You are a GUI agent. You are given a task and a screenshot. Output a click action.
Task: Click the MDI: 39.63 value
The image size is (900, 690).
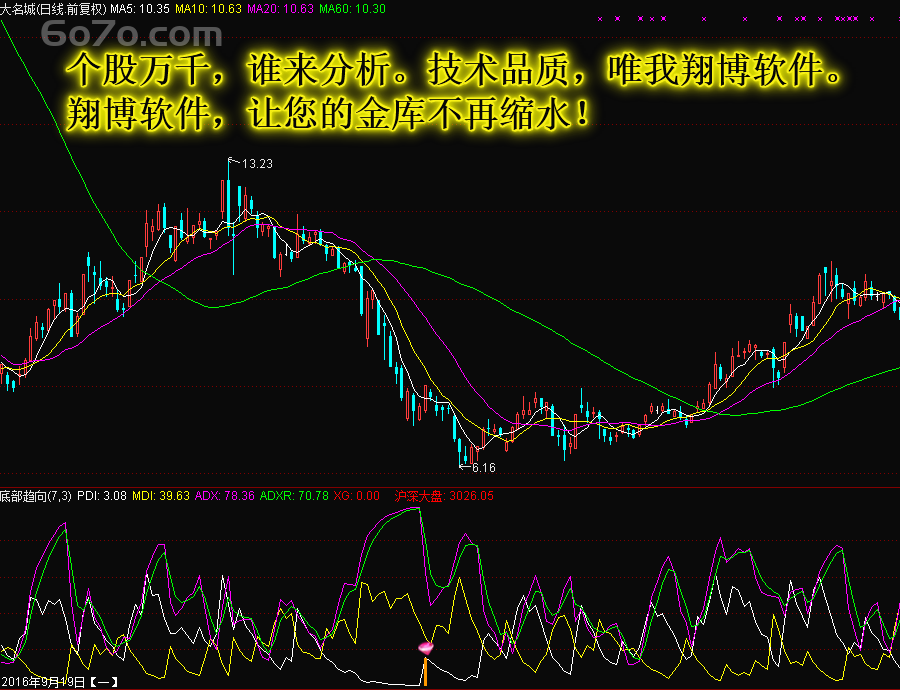point(161,495)
